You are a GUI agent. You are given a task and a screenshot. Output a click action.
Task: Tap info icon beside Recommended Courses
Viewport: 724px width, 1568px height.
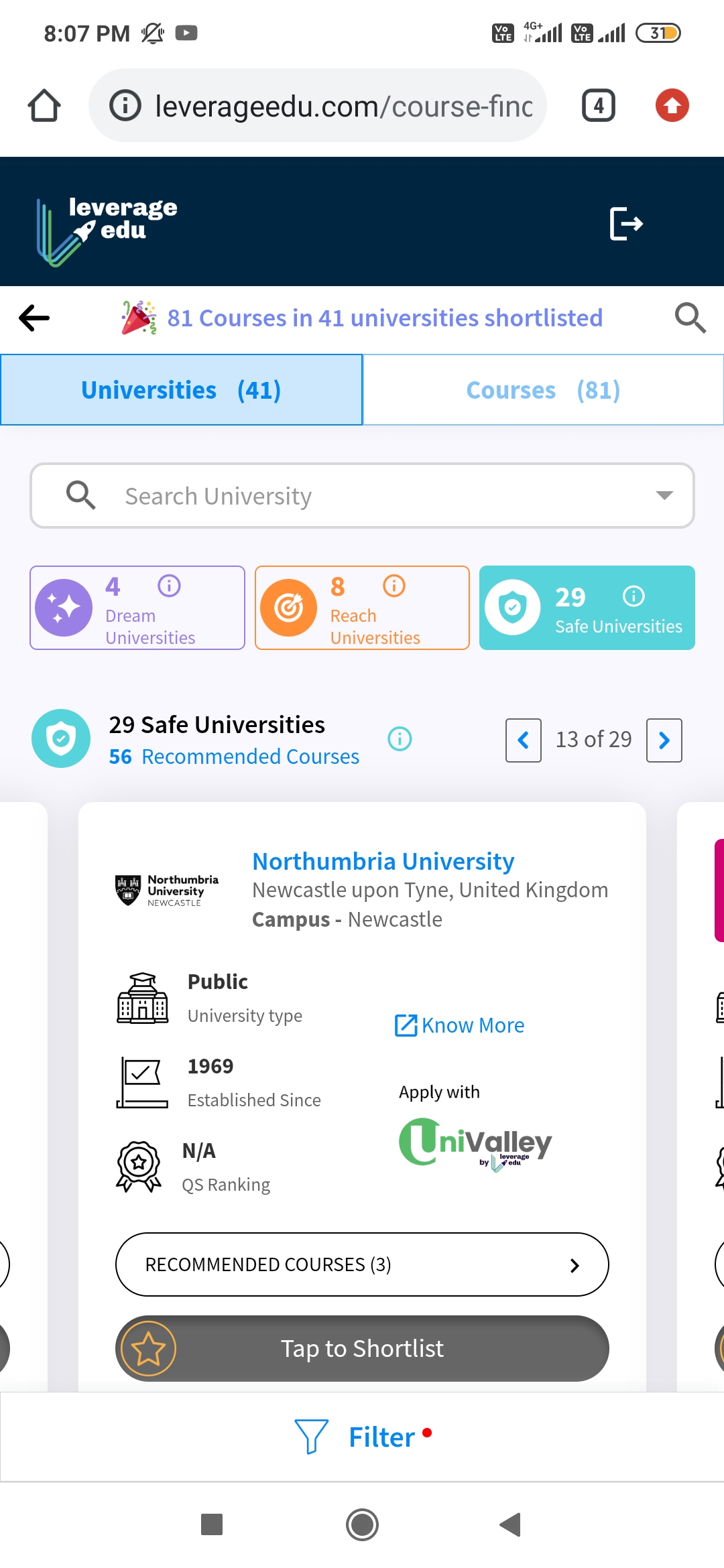[400, 739]
